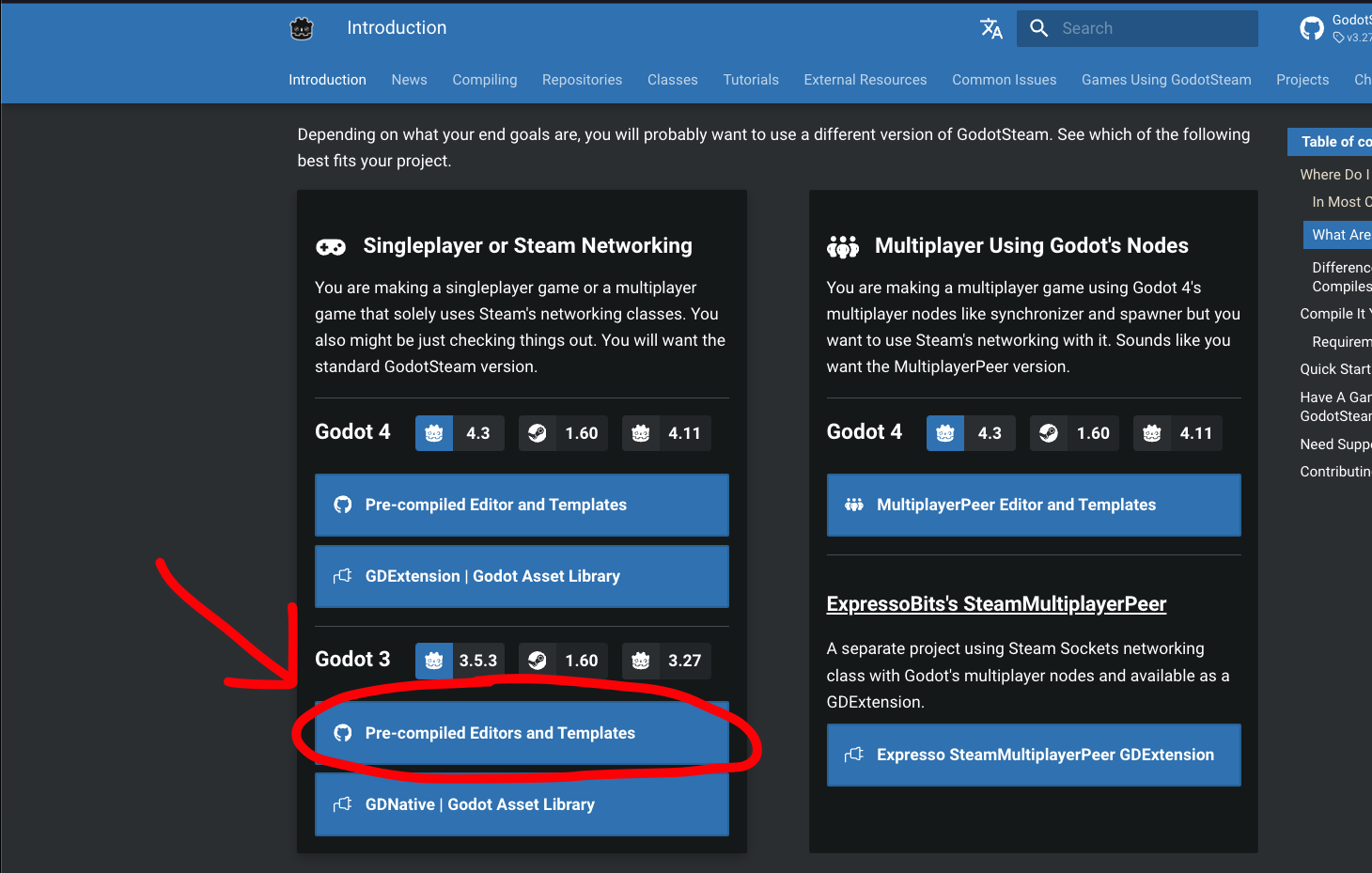Click the people icon beside Multiplayer heading
The height and width of the screenshot is (873, 1372).
point(843,247)
